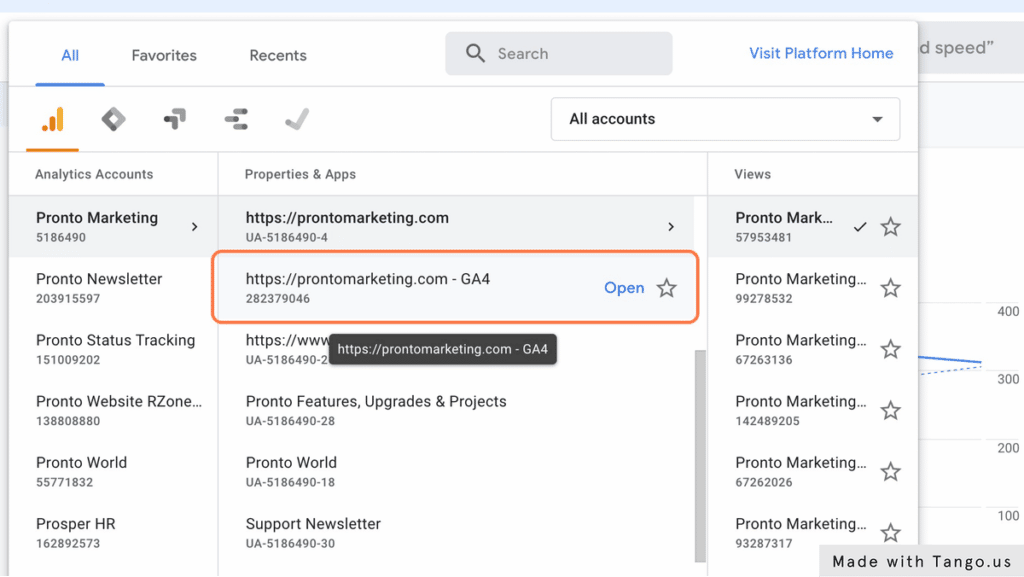Viewport: 1024px width, 577px height.
Task: Switch to the Tag Manager product icon
Action: 114,119
